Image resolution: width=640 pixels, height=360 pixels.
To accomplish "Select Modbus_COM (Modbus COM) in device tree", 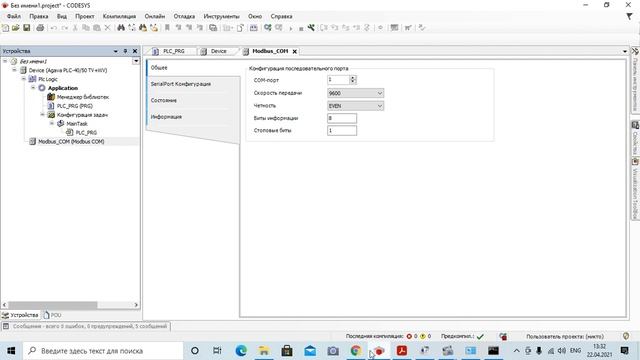I will 71,141.
